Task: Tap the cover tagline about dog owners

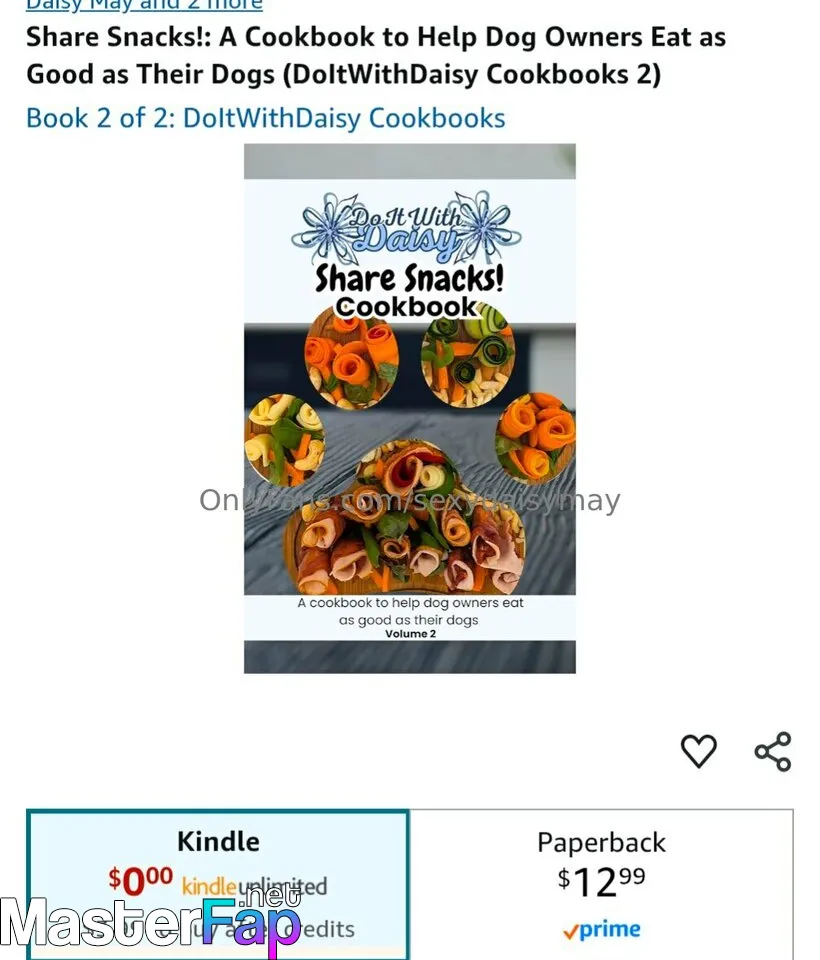Action: [410, 611]
